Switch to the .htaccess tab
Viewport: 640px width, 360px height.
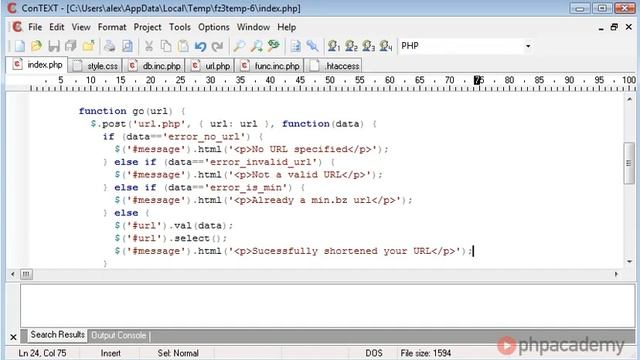tap(334, 66)
